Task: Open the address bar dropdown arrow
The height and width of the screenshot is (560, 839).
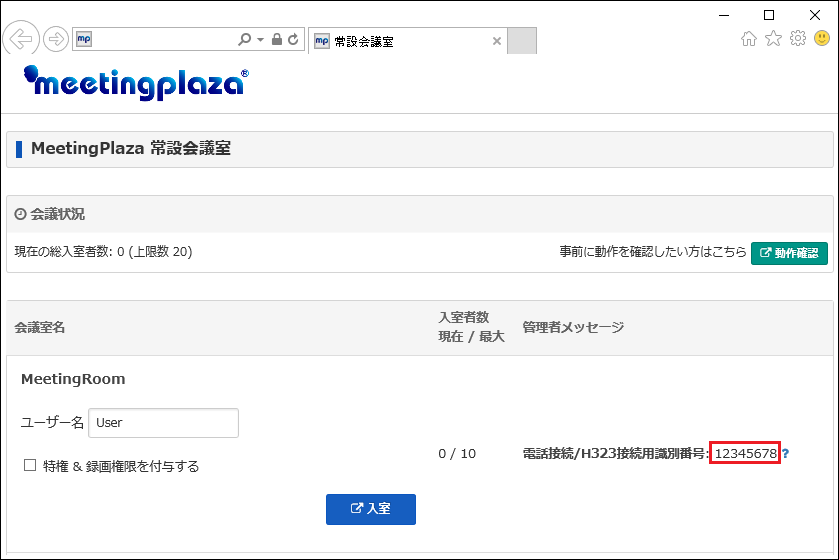Action: tap(261, 40)
